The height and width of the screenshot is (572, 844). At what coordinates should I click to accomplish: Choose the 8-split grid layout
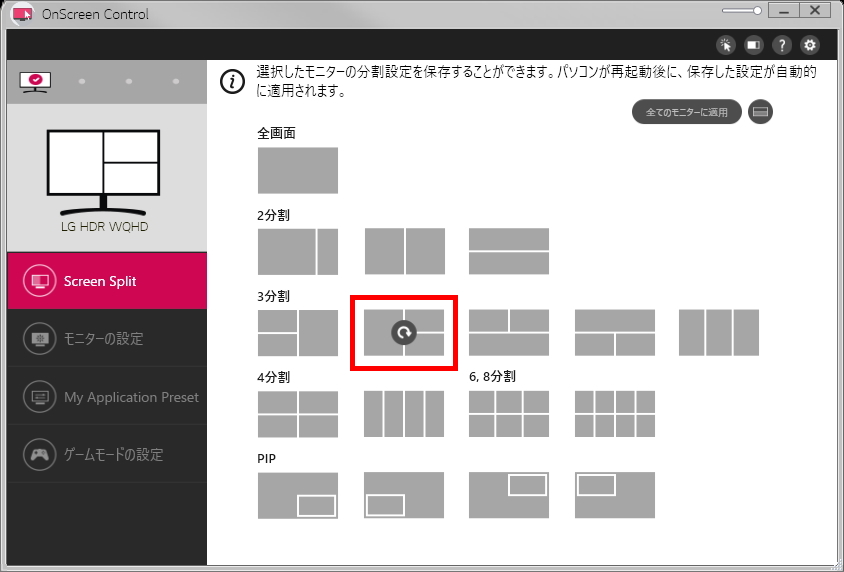tap(615, 414)
